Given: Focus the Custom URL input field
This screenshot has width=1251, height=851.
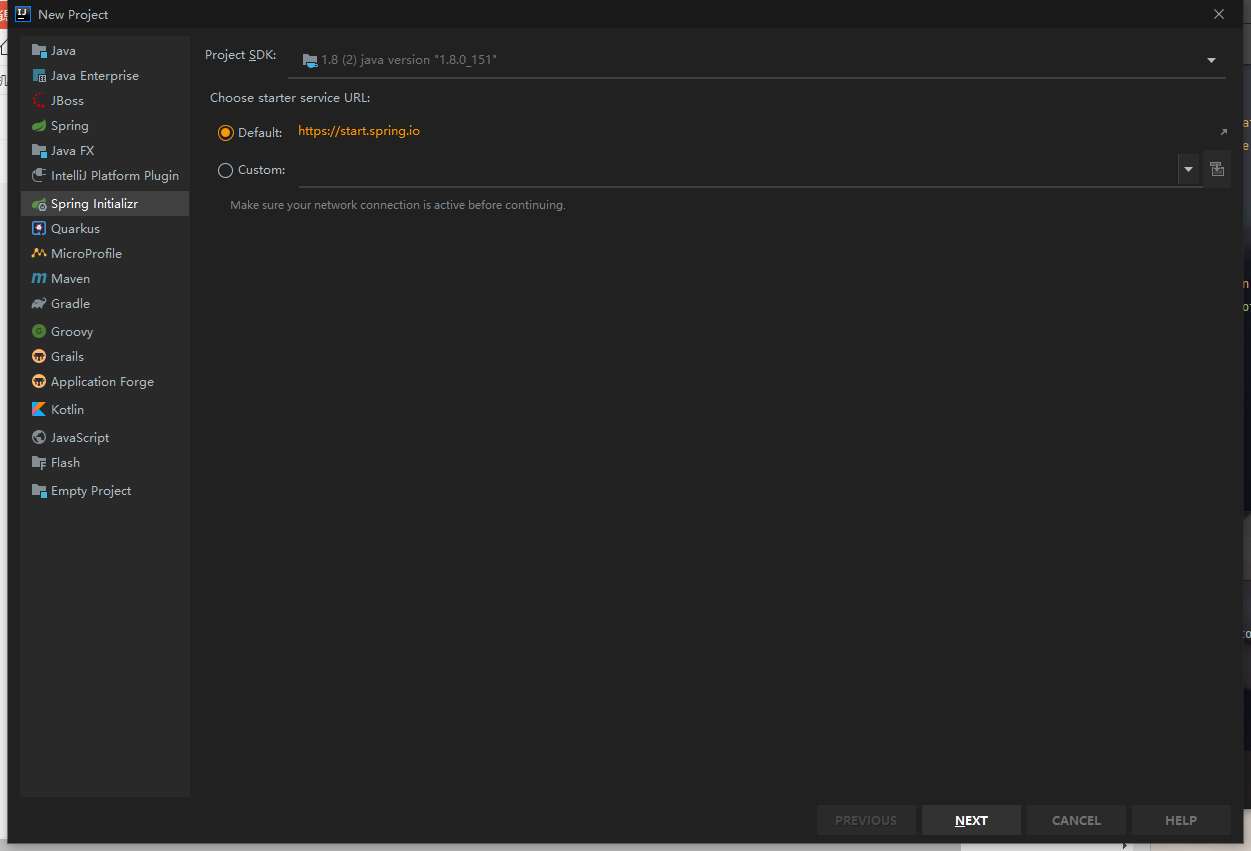Looking at the screenshot, I should pyautogui.click(x=738, y=170).
